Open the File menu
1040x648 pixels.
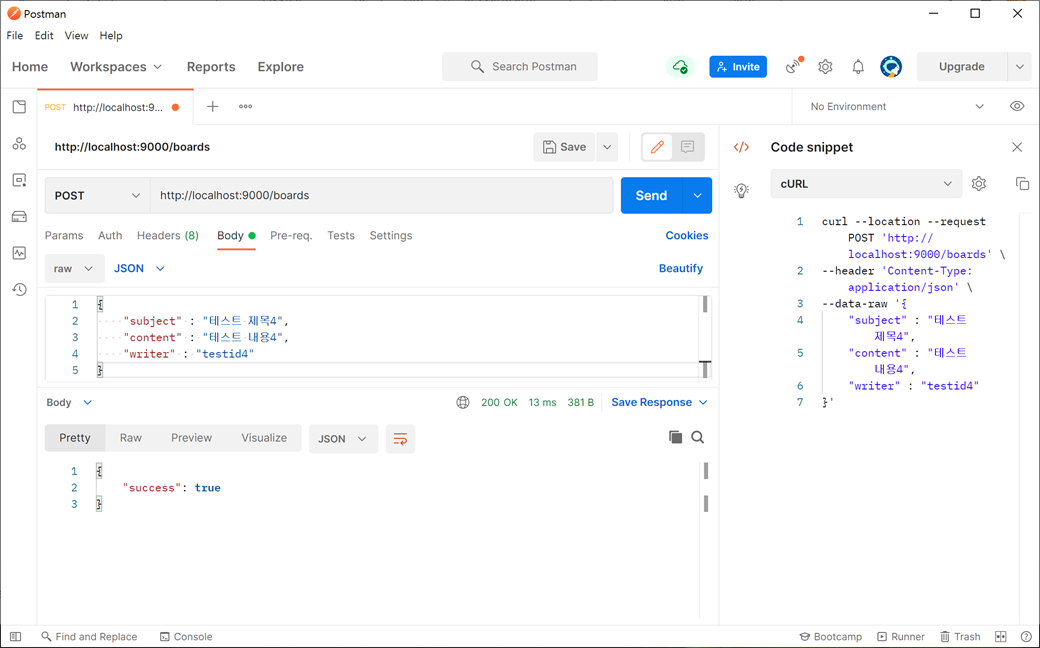(15, 35)
